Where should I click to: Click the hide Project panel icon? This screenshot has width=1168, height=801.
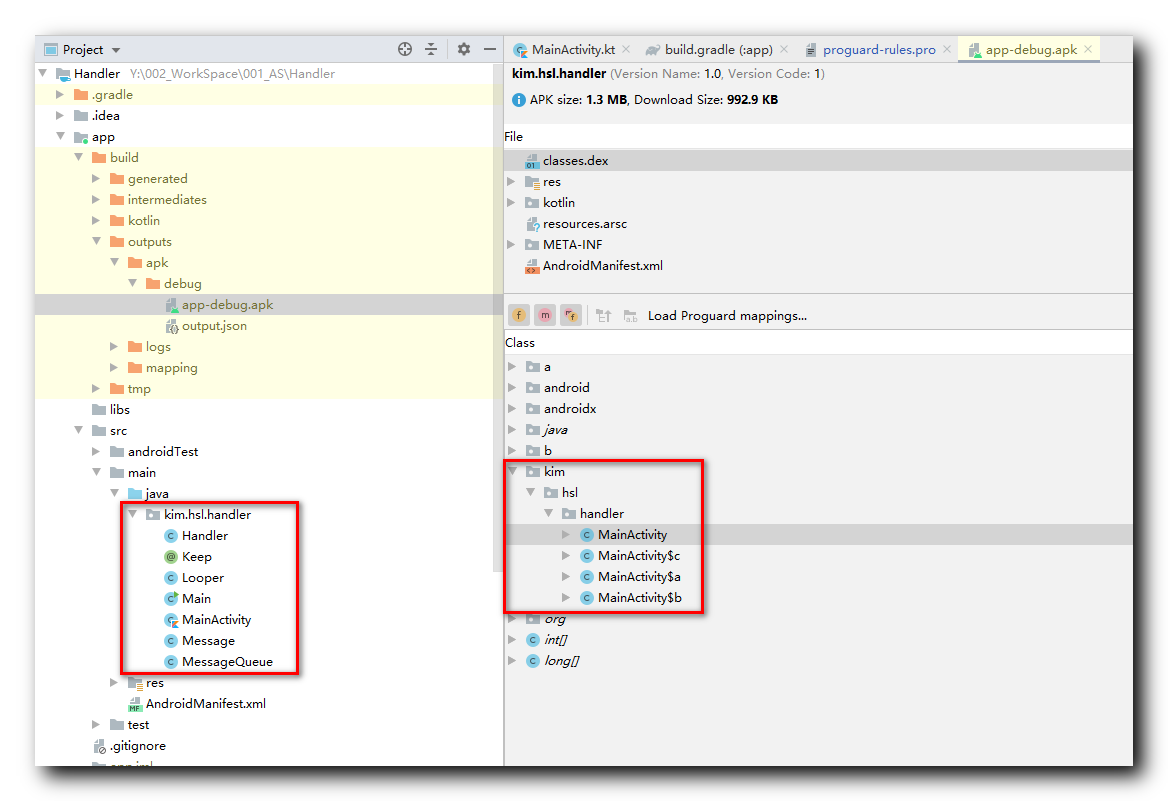(489, 49)
